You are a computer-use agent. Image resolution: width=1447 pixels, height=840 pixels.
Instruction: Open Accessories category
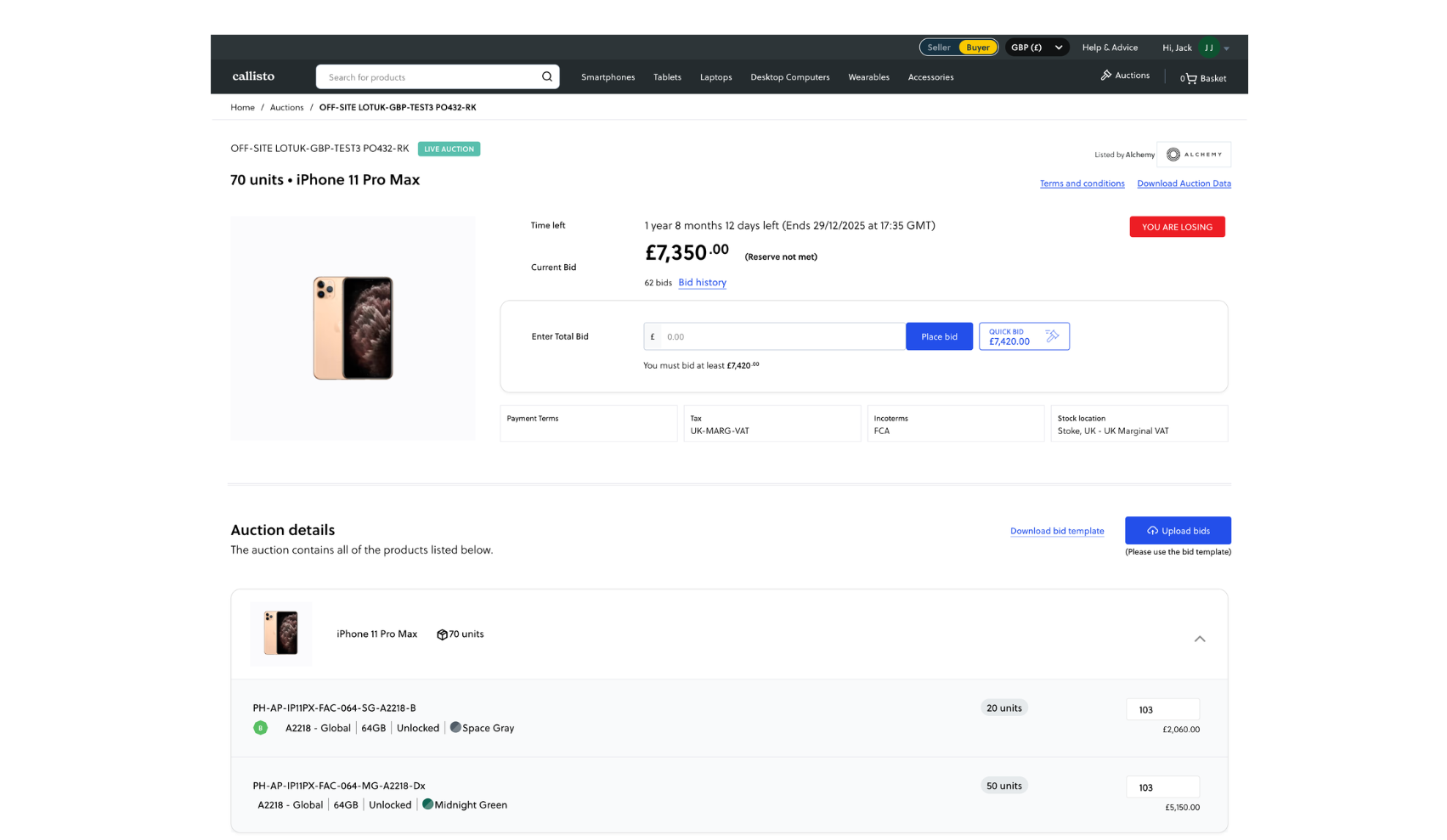pyautogui.click(x=930, y=77)
